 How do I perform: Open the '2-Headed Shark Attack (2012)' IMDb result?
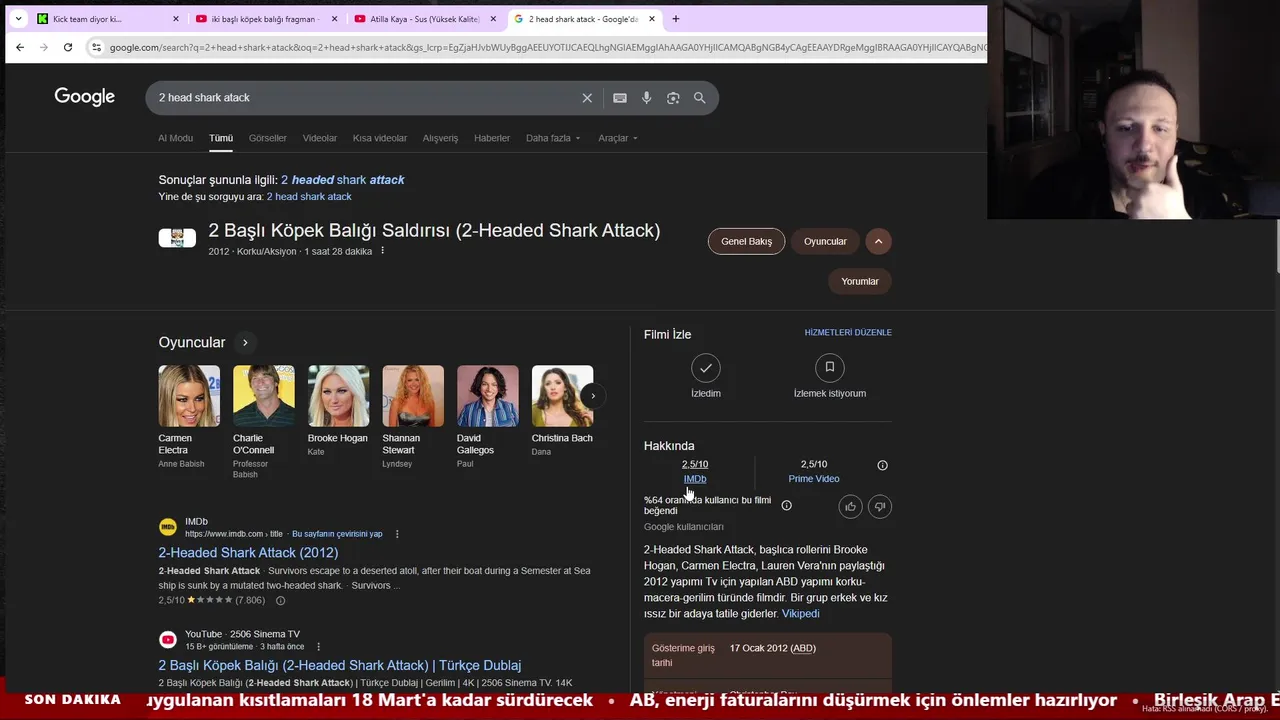248,553
